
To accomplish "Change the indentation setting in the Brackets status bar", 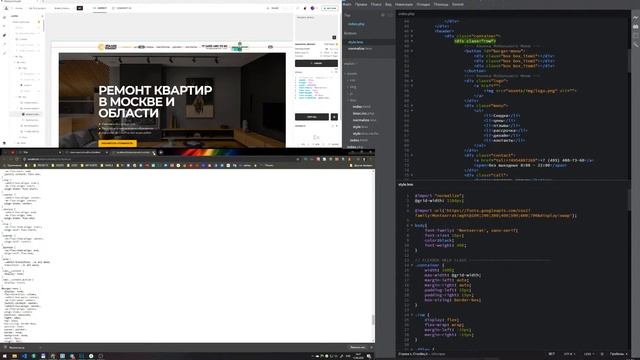I will (x=618, y=354).
